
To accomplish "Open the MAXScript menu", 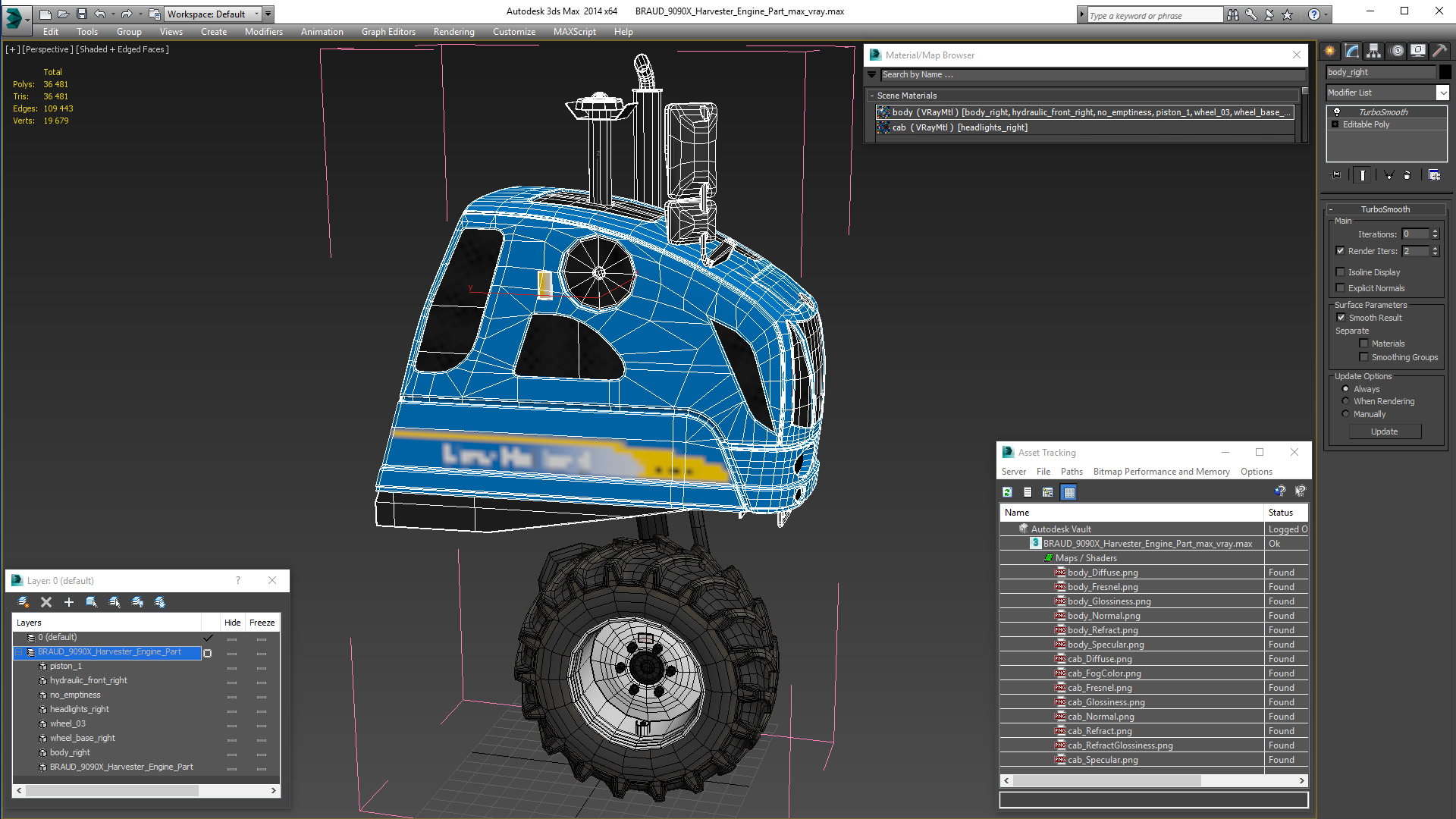I will pyautogui.click(x=574, y=32).
